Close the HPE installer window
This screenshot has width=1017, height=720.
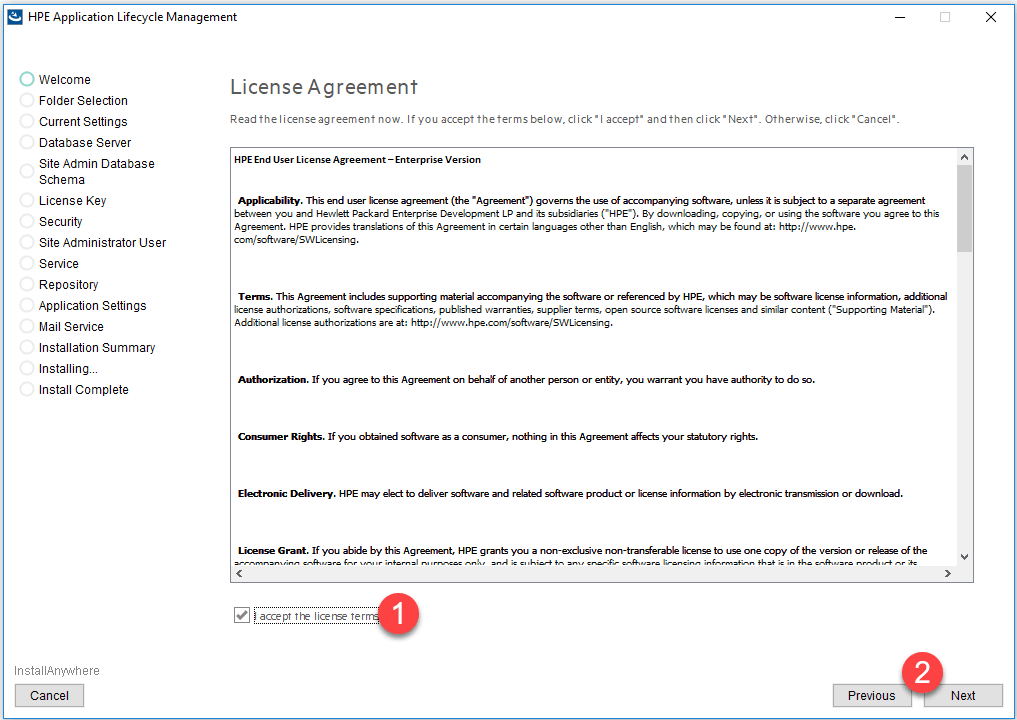click(990, 17)
